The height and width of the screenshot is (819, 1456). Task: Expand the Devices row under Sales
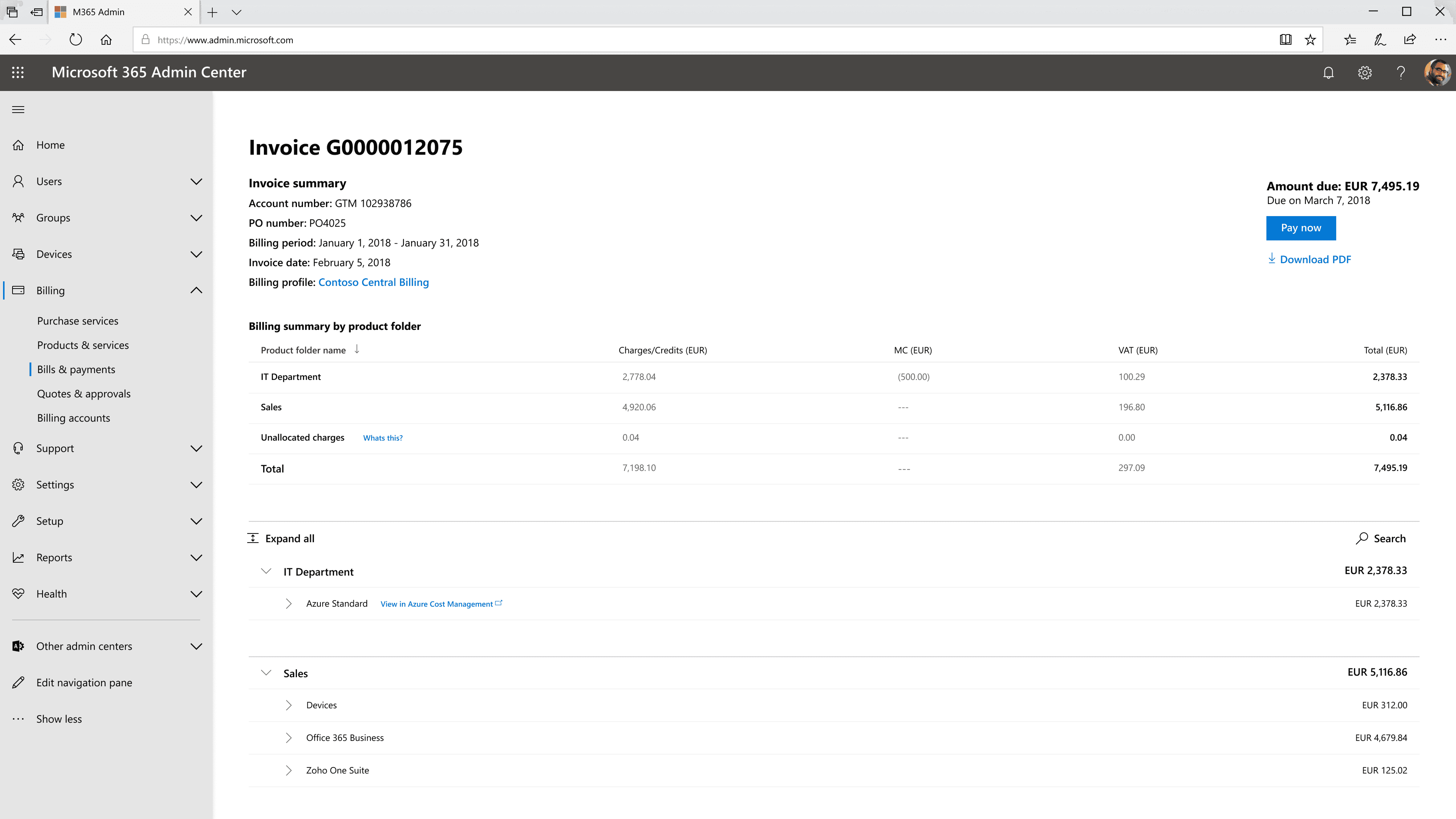click(288, 705)
